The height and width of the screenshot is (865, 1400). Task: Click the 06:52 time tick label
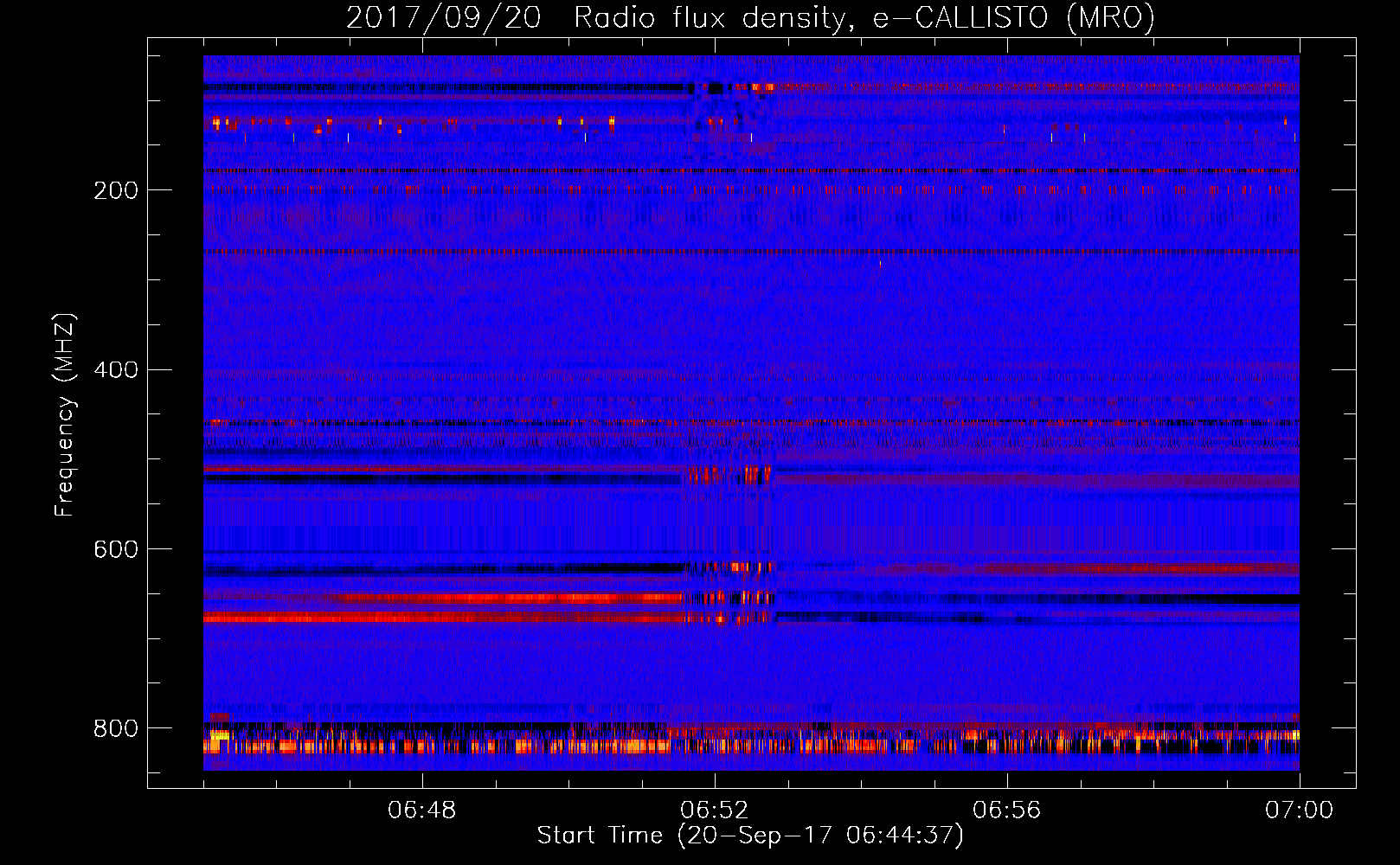point(715,810)
